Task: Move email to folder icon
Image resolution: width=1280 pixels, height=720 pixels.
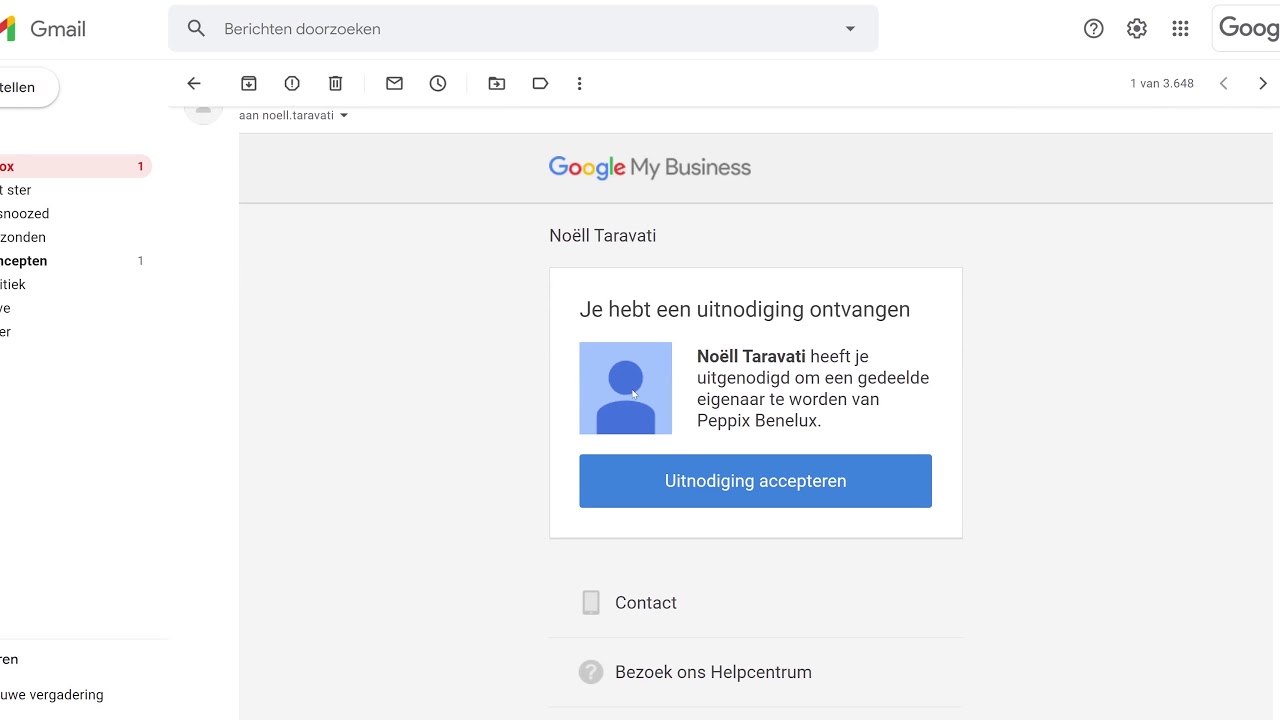Action: pos(497,84)
